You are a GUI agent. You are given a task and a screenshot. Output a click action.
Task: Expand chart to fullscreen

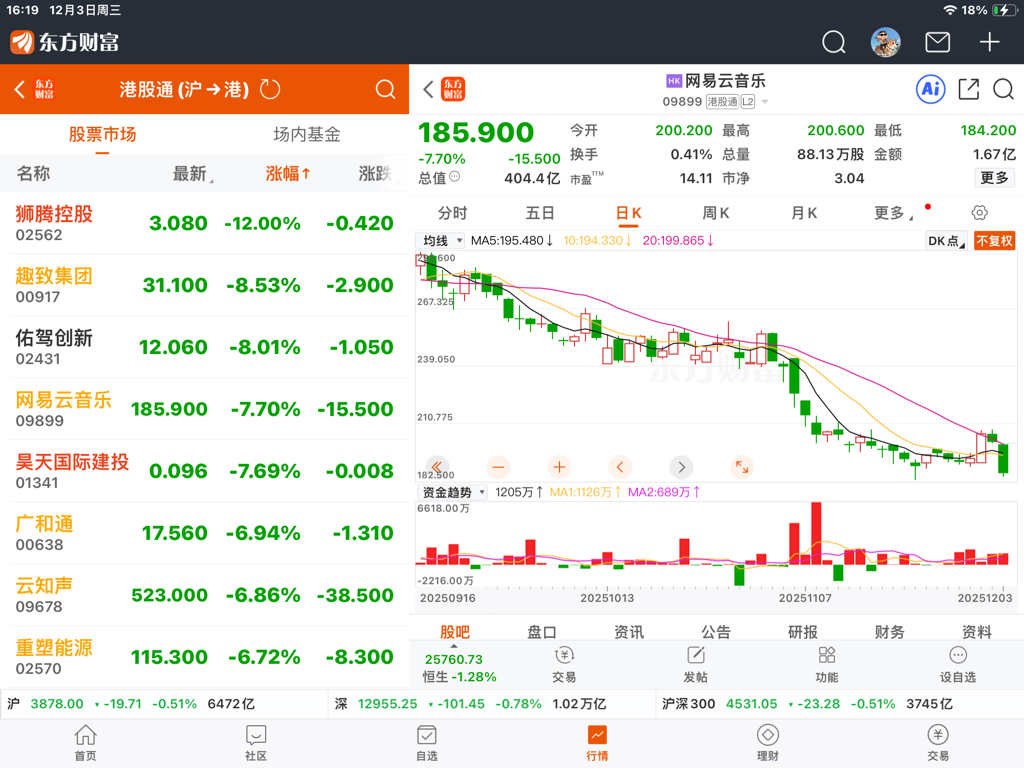742,467
